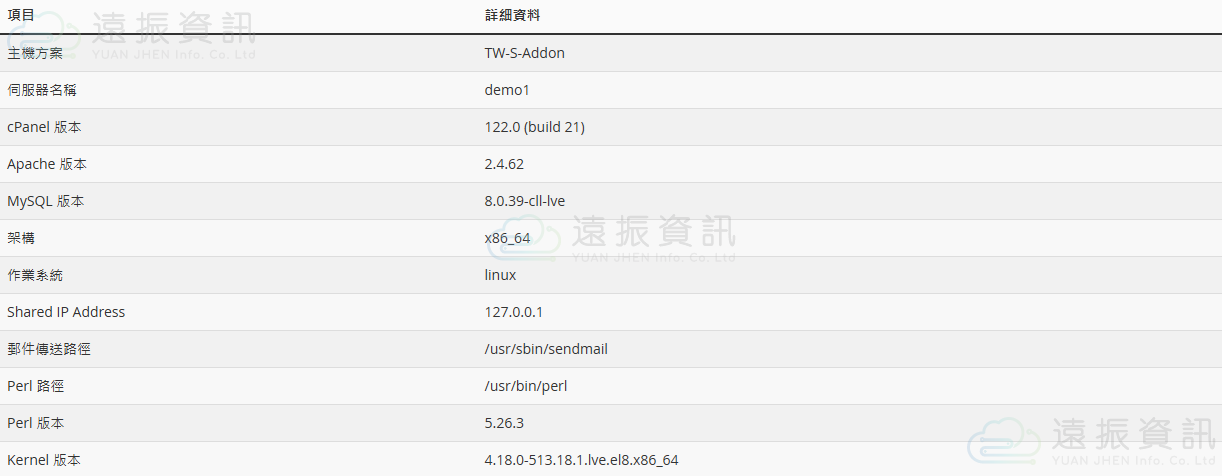The height and width of the screenshot is (476, 1222).
Task: Click the Shared IP Address row label
Action: click(66, 312)
